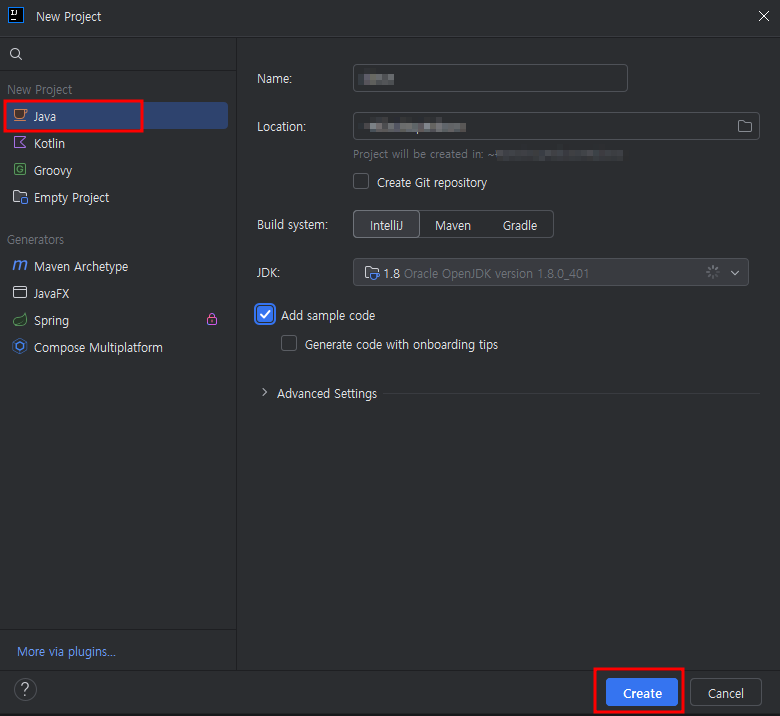The width and height of the screenshot is (780, 716).
Task: Click the Groovy logo icon
Action: click(x=20, y=170)
